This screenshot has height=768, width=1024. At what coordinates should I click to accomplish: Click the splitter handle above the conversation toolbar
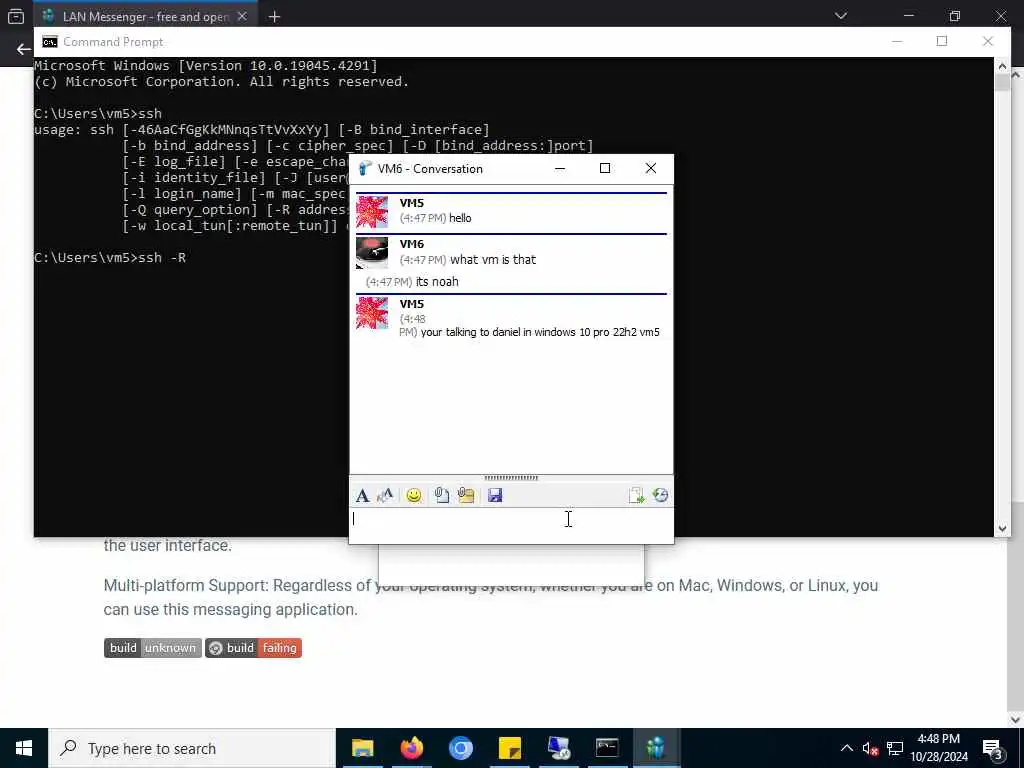[511, 478]
